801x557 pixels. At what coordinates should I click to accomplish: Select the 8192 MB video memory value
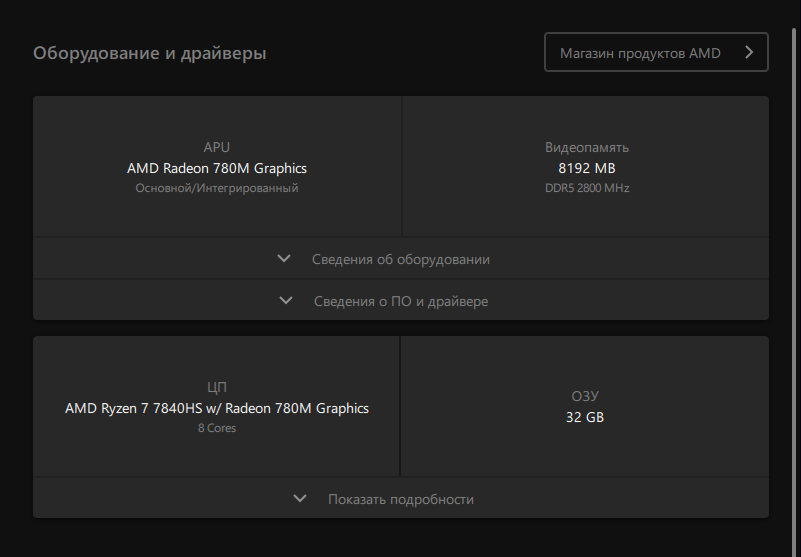coord(587,168)
